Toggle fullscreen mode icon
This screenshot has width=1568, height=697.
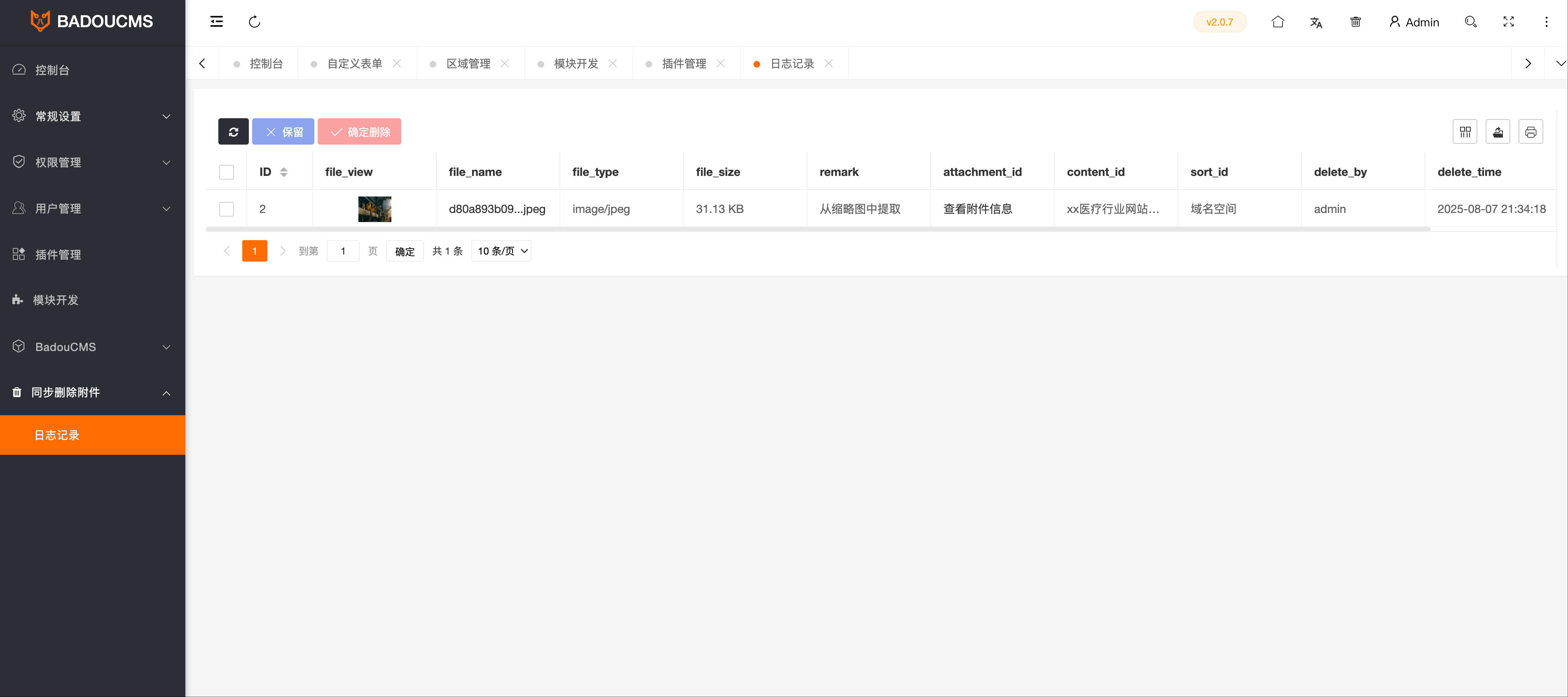[1508, 22]
